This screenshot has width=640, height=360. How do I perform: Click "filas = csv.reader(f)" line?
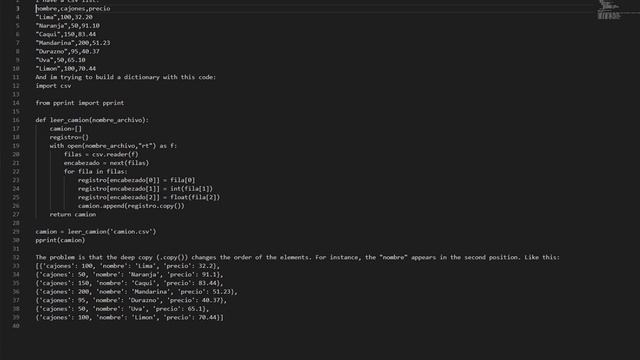tap(101, 154)
